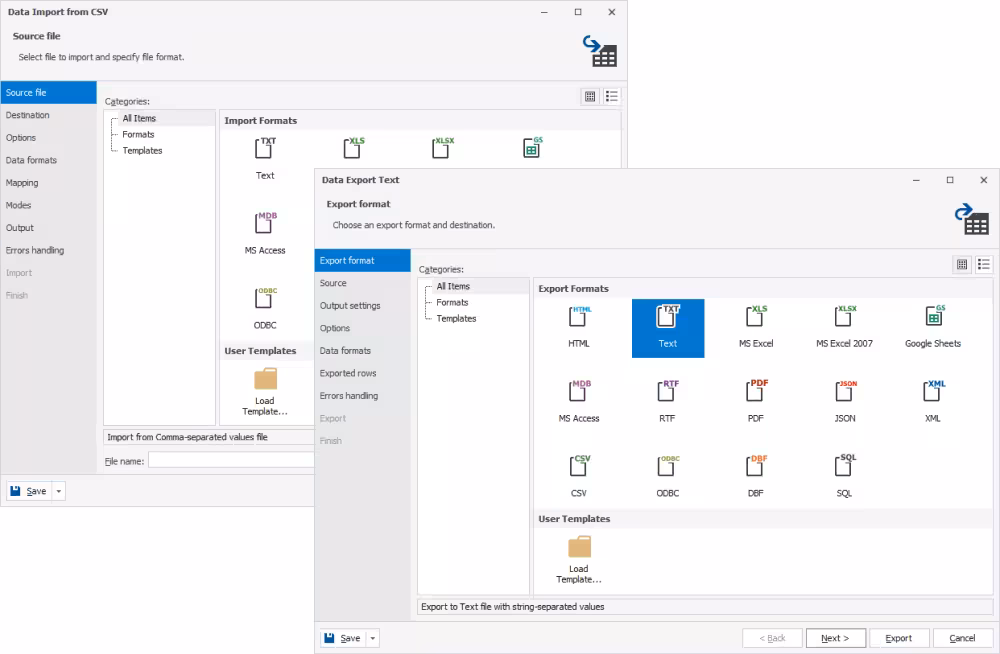Image resolution: width=1000 pixels, height=654 pixels.
Task: Select Text import format in Data Import window
Action: [x=265, y=160]
